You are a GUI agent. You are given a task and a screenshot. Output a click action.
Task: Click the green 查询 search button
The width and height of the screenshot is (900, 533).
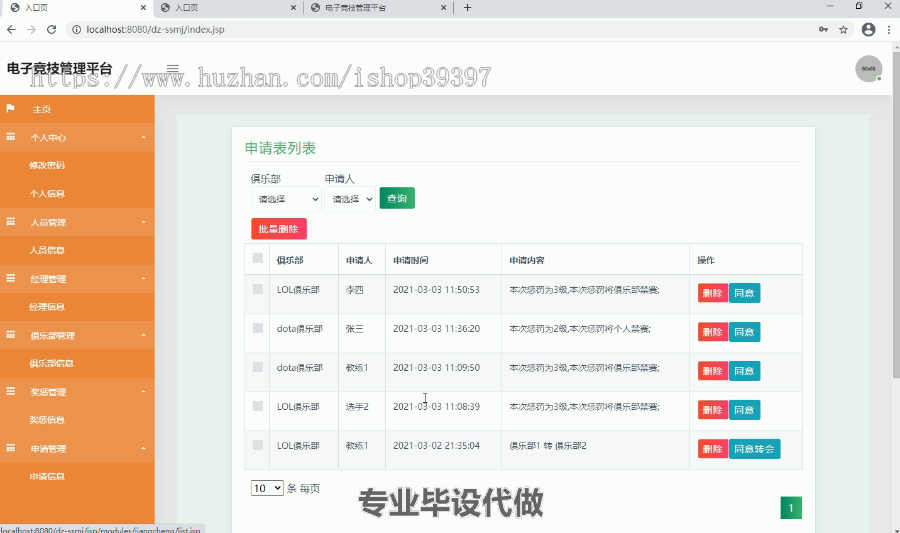pos(397,199)
